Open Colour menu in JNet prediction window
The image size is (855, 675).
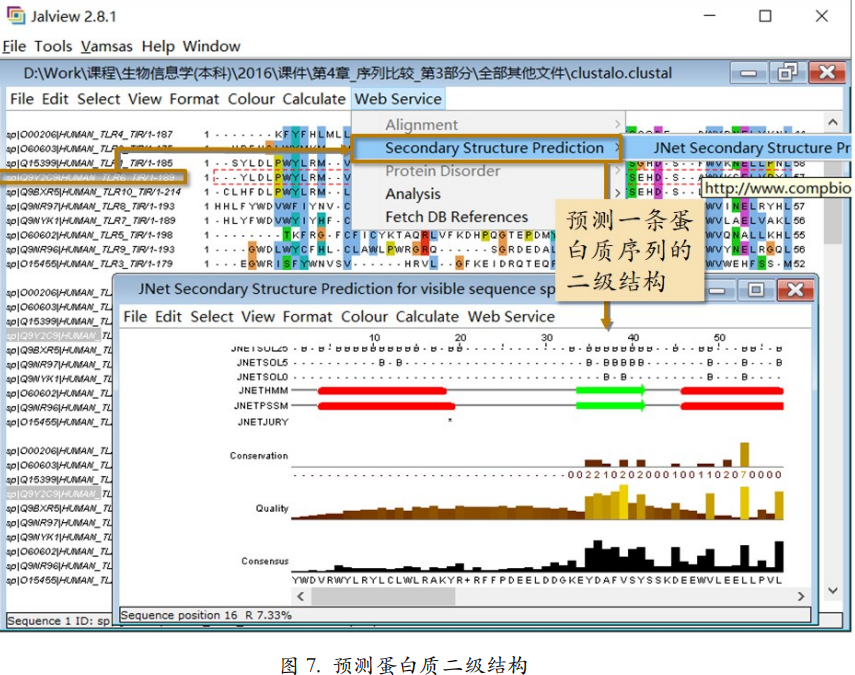click(364, 316)
